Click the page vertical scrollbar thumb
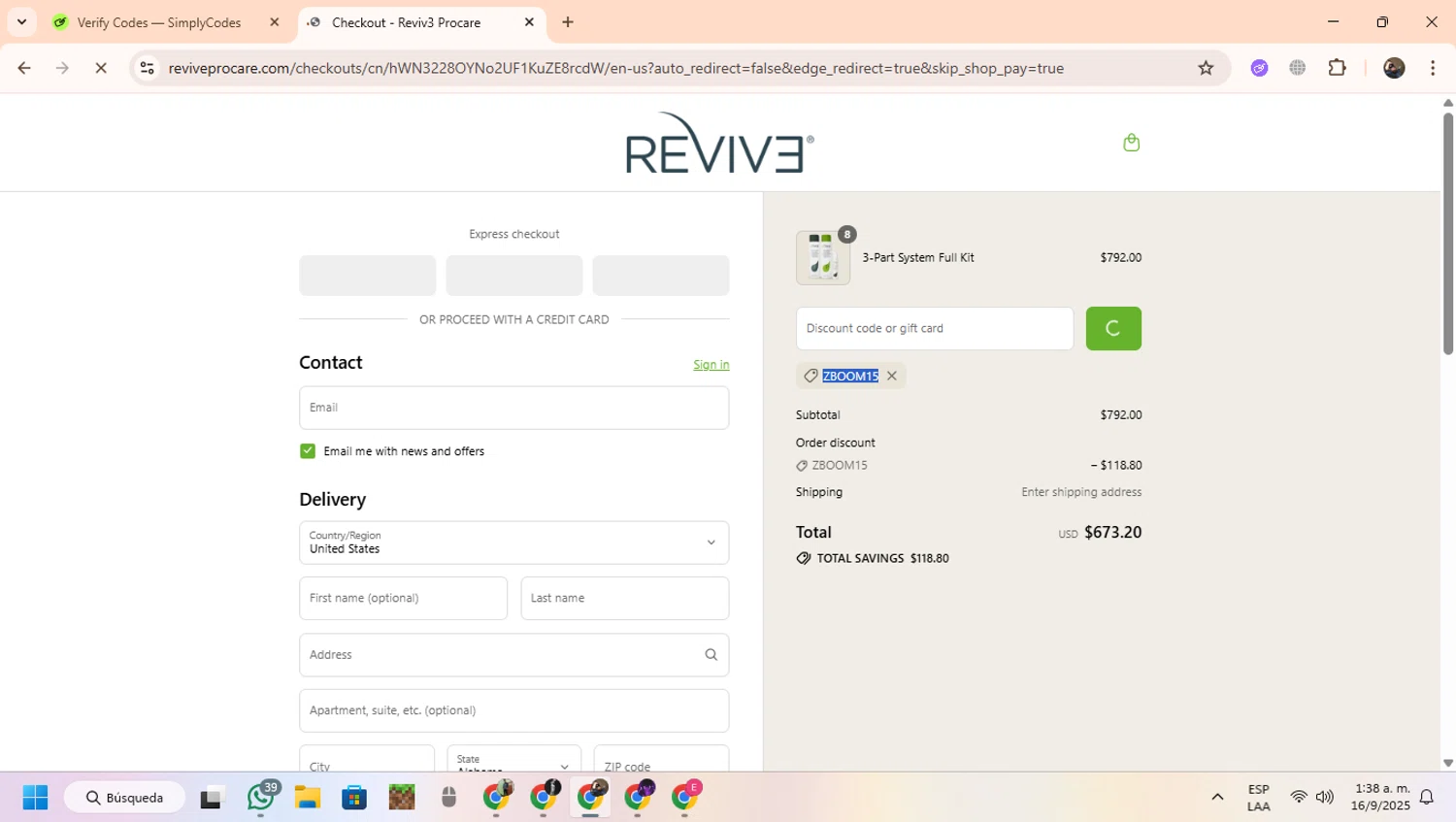This screenshot has width=1456, height=822. point(1447,233)
